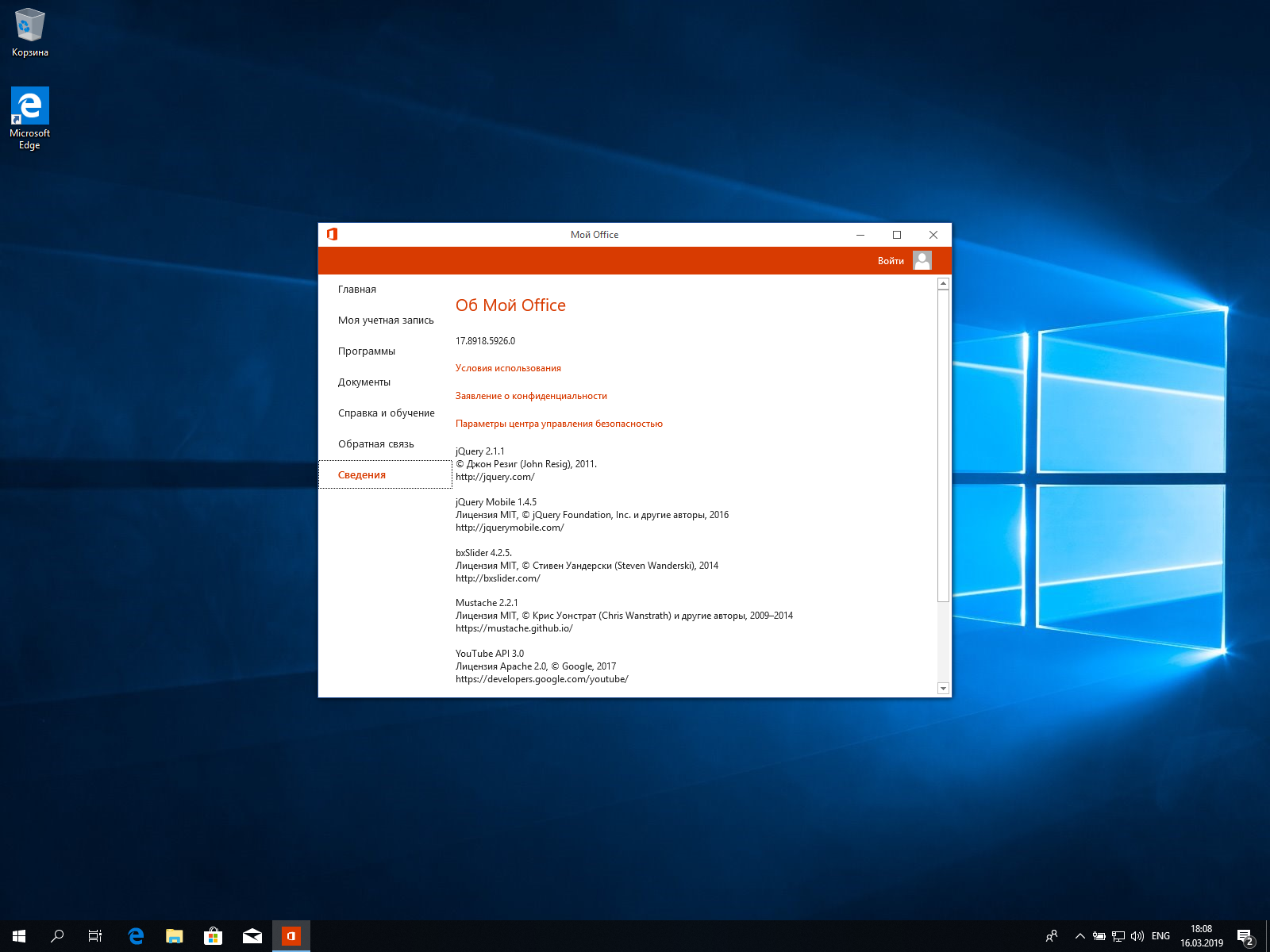The image size is (1270, 952).
Task: Click the user avatar next to Войти
Action: (921, 260)
